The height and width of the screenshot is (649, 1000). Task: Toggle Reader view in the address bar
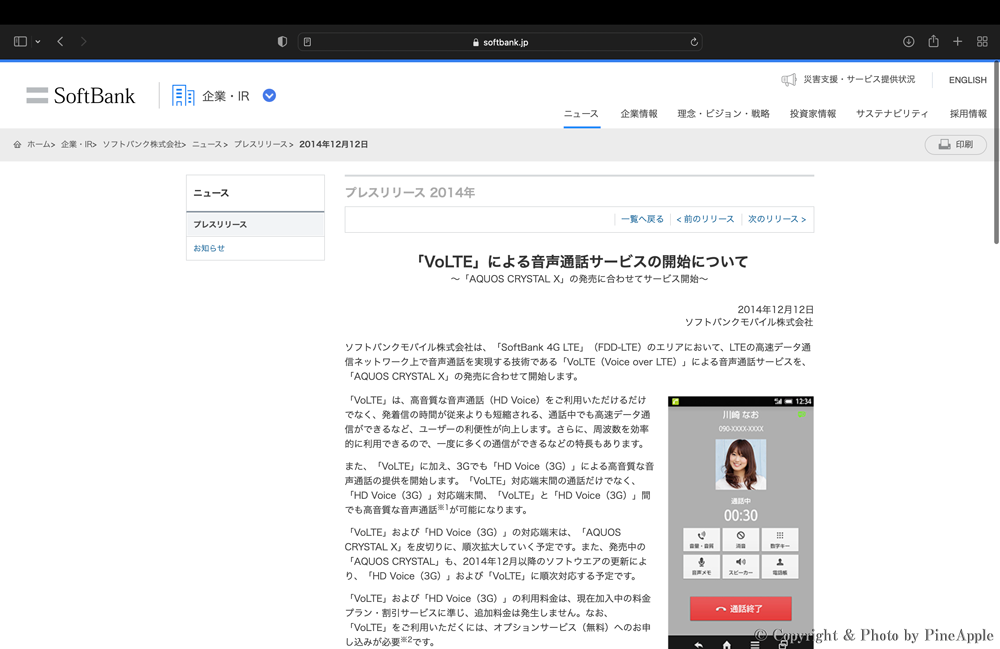pyautogui.click(x=308, y=41)
